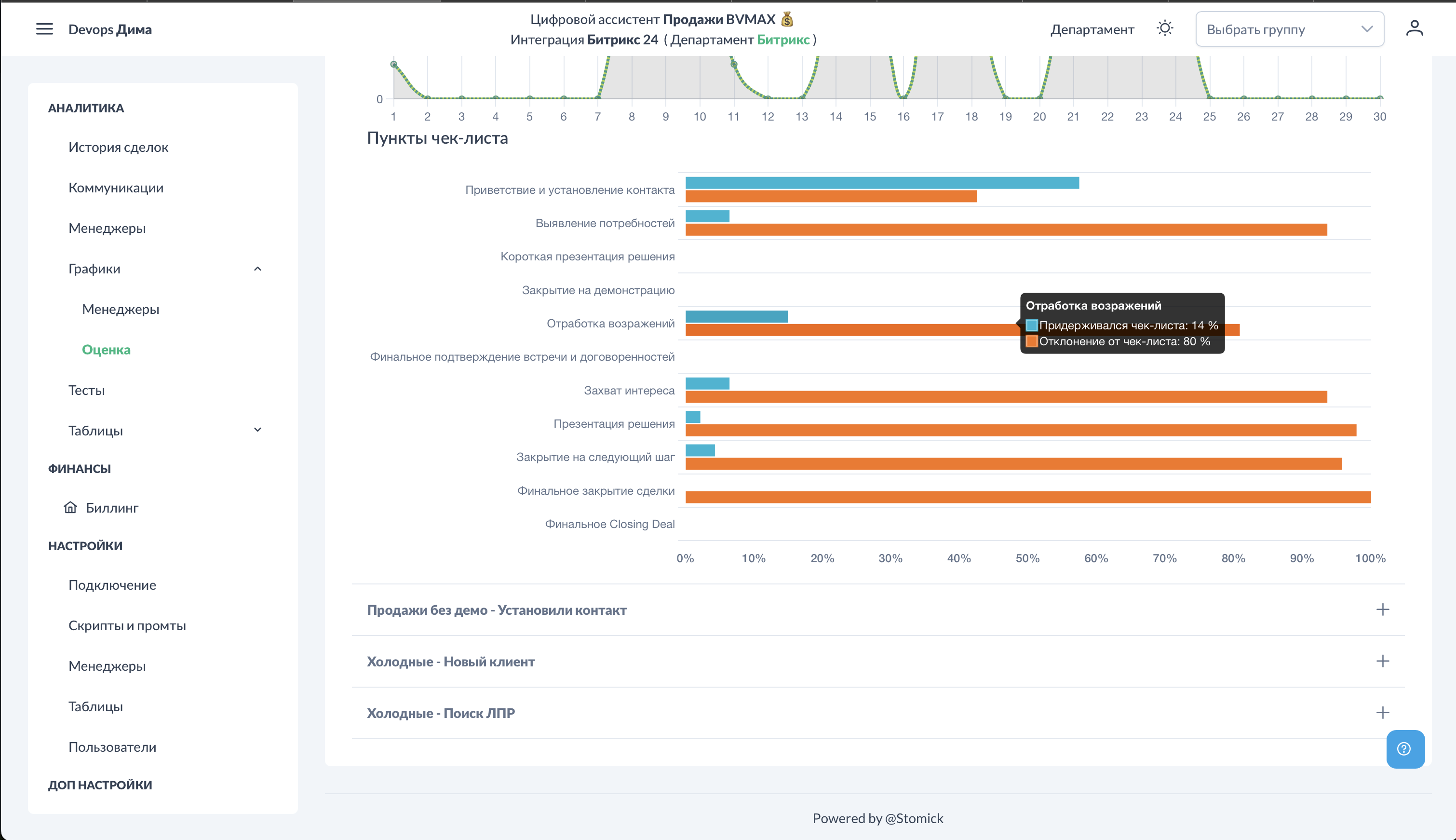Screen dimensions: 1456x840
Task: Go to Коммуникации section
Action: [116, 188]
